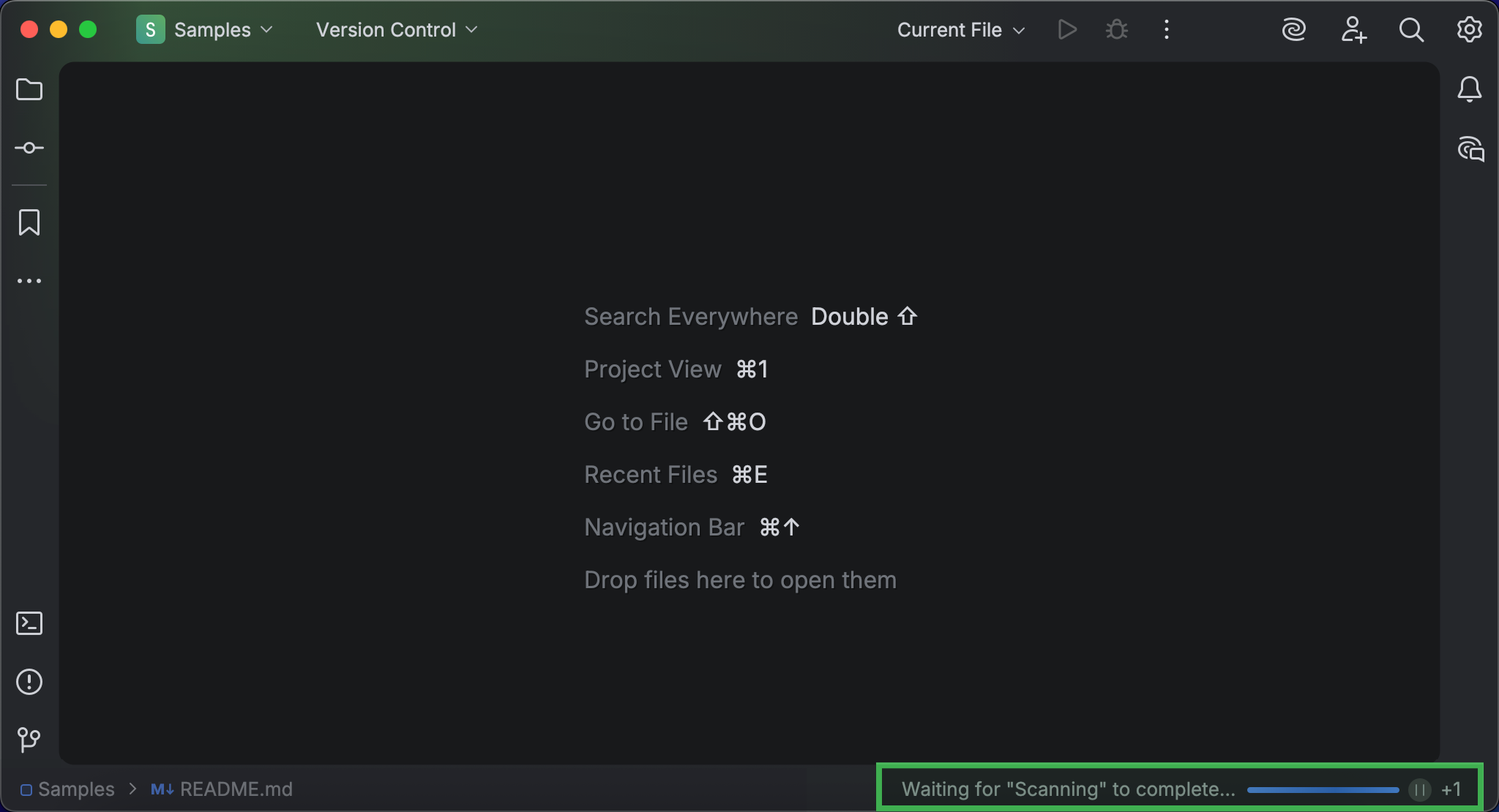Click the AI Assistant swirl icon in toolbar
The image size is (1499, 812).
tap(1294, 30)
